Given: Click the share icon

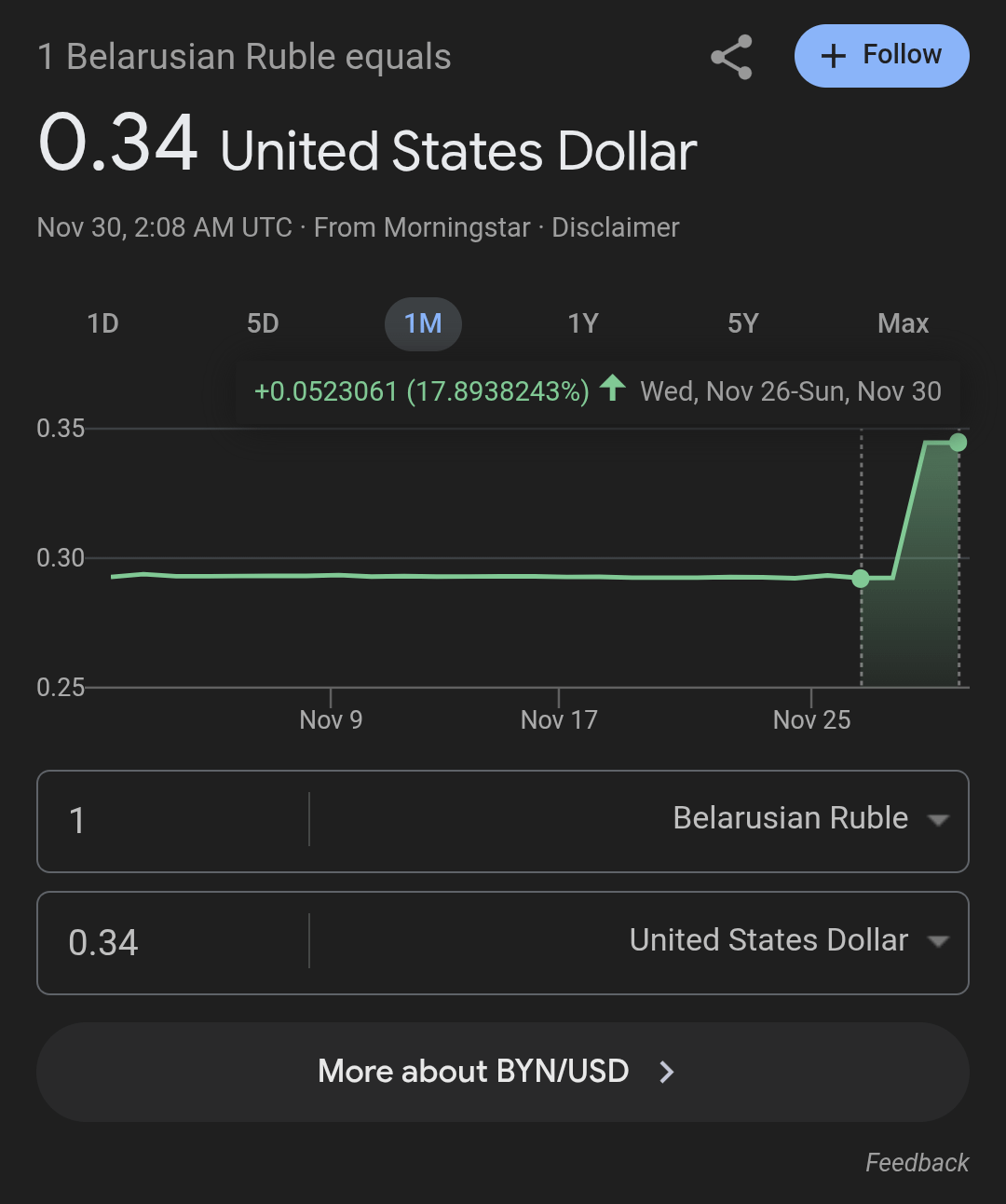Looking at the screenshot, I should 731,57.
